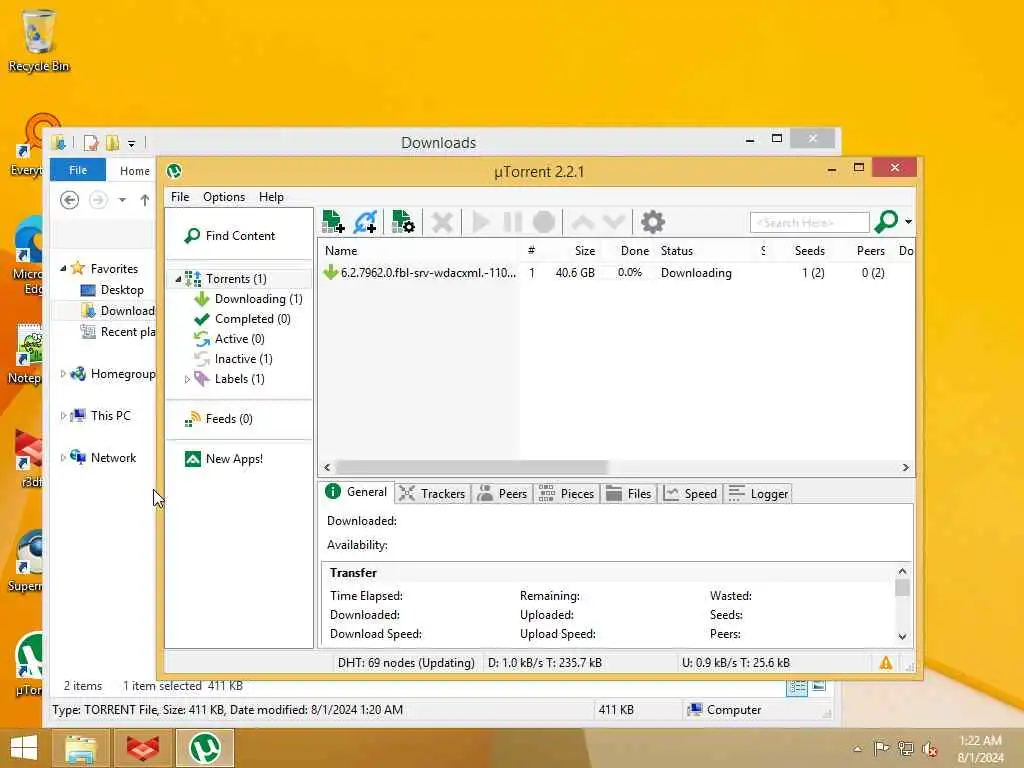1024x768 pixels.
Task: Click the green search magnifier icon
Action: click(x=886, y=222)
